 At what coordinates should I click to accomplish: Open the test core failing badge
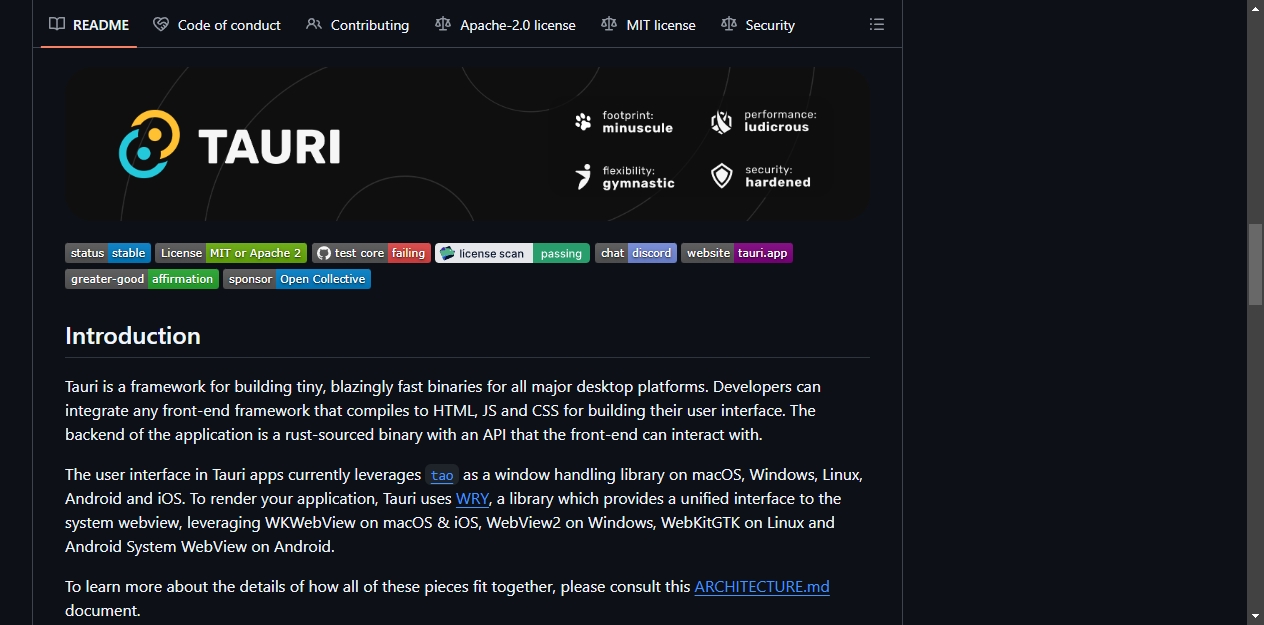tap(371, 253)
